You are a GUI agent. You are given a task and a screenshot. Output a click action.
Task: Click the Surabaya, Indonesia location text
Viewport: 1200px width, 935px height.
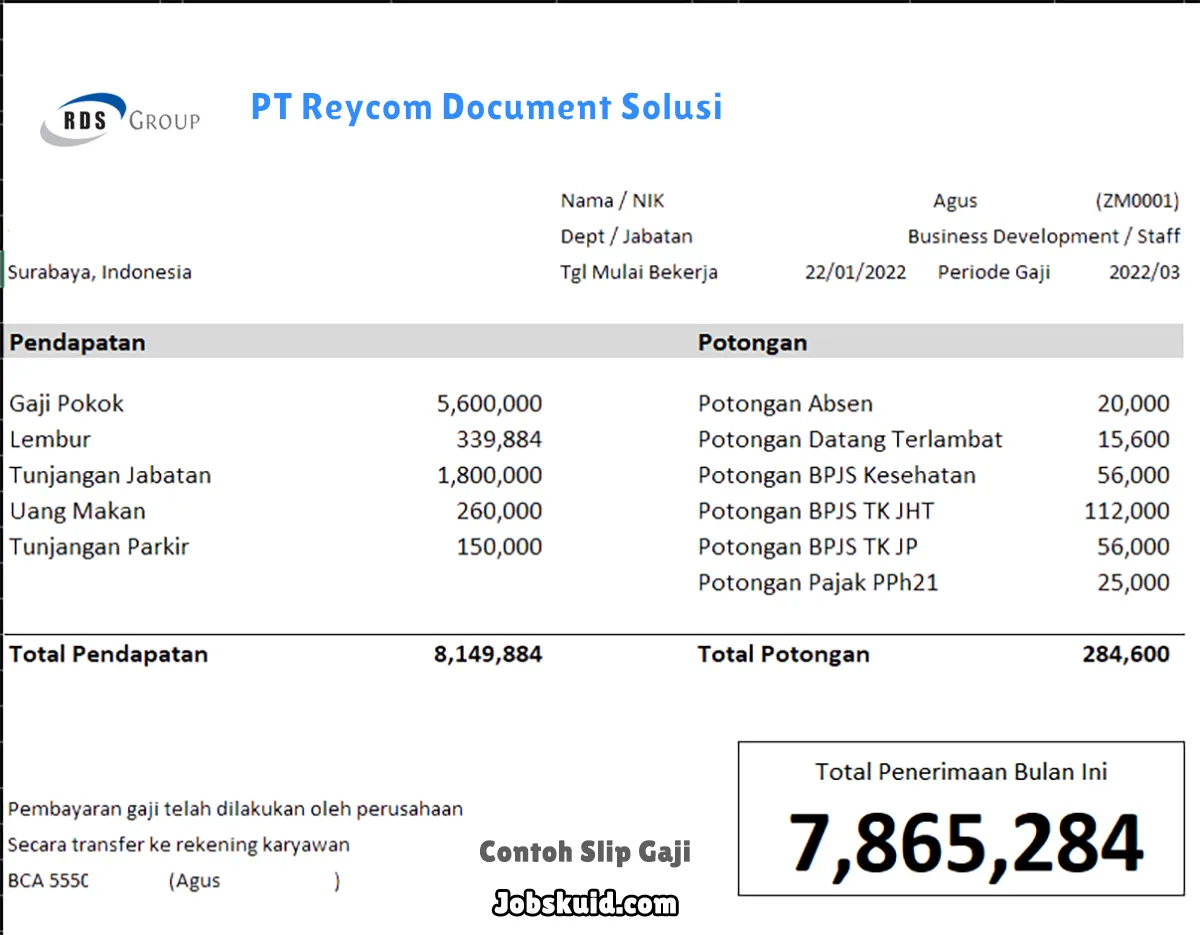pyautogui.click(x=99, y=271)
